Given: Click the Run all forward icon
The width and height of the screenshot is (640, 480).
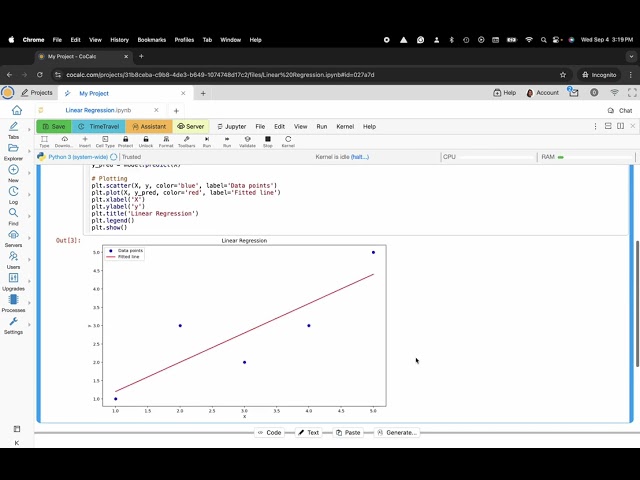Looking at the screenshot, I should point(227,142).
